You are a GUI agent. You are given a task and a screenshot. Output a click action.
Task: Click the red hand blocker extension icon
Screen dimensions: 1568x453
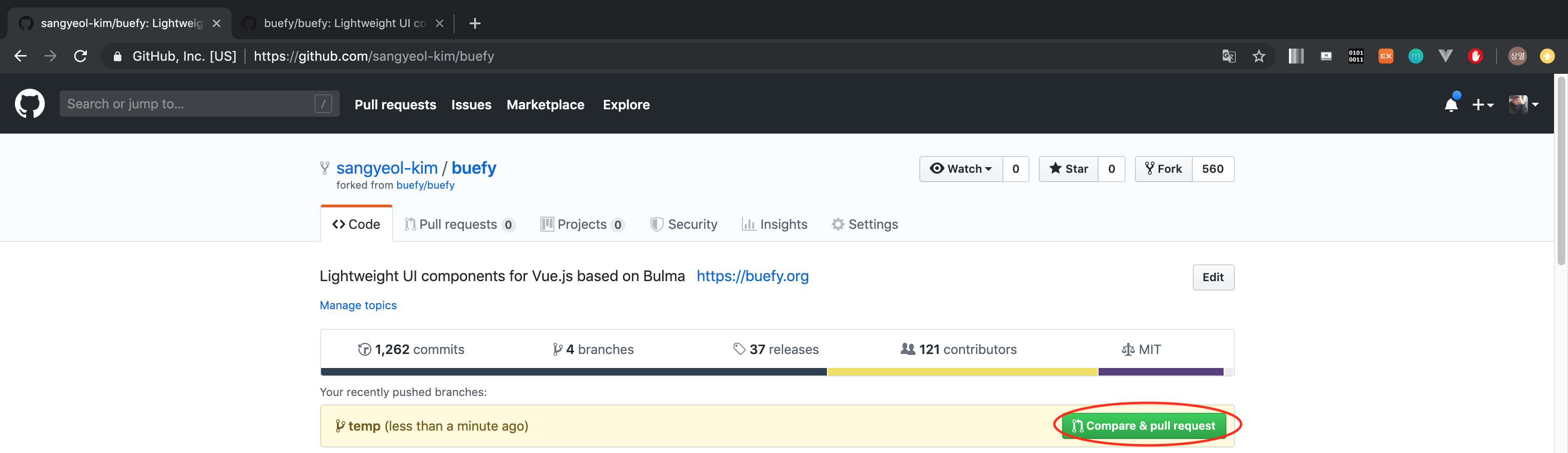tap(1475, 56)
